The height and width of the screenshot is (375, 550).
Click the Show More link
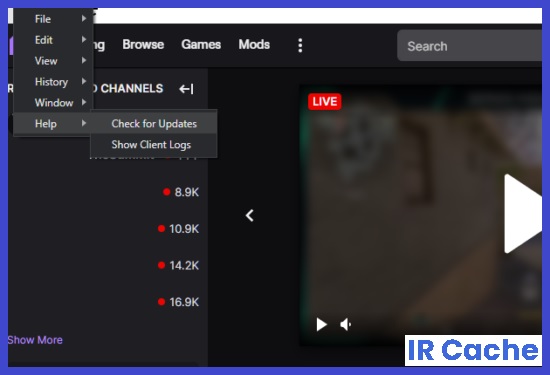pos(35,340)
